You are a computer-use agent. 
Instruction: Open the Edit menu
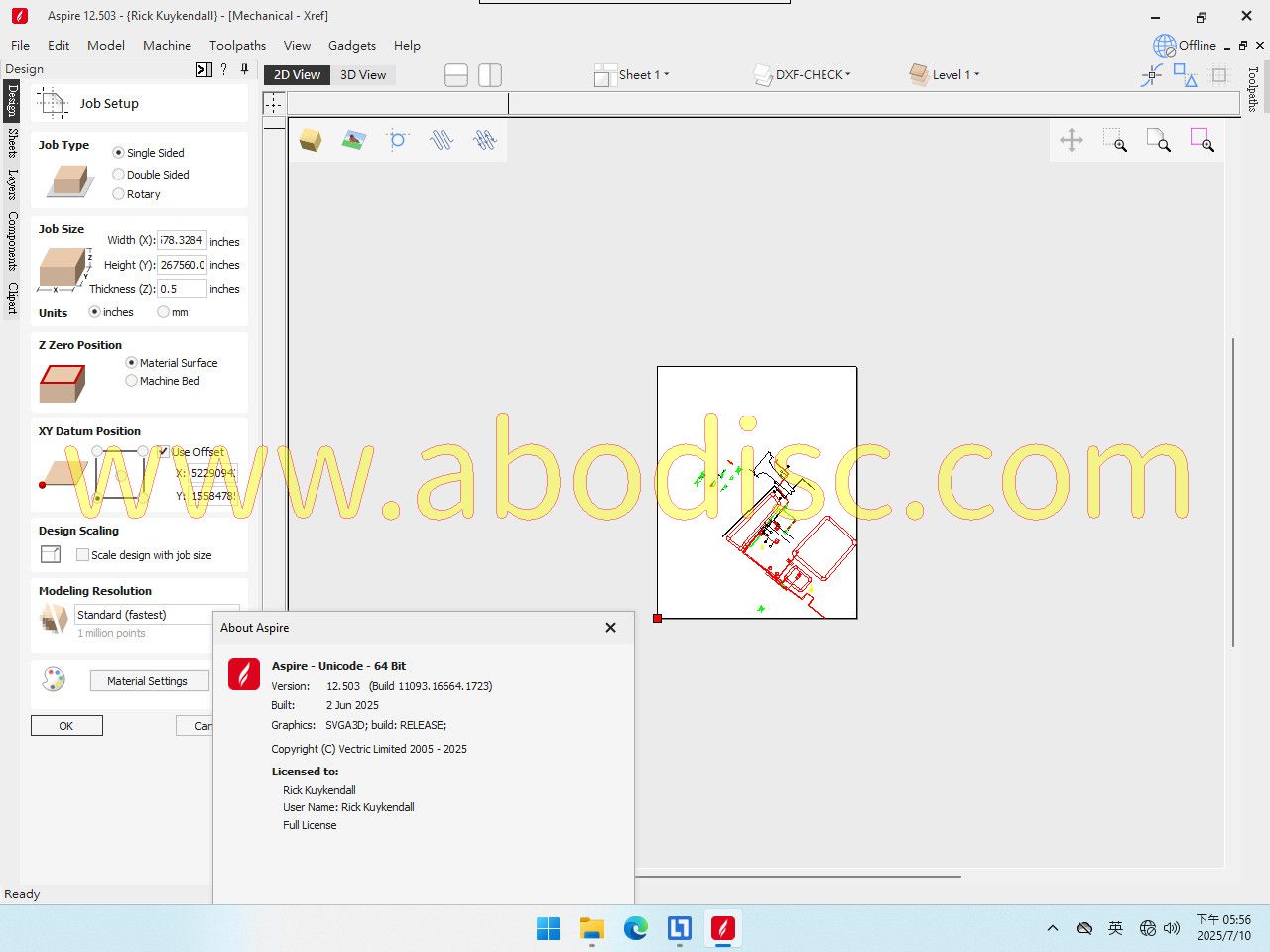59,46
